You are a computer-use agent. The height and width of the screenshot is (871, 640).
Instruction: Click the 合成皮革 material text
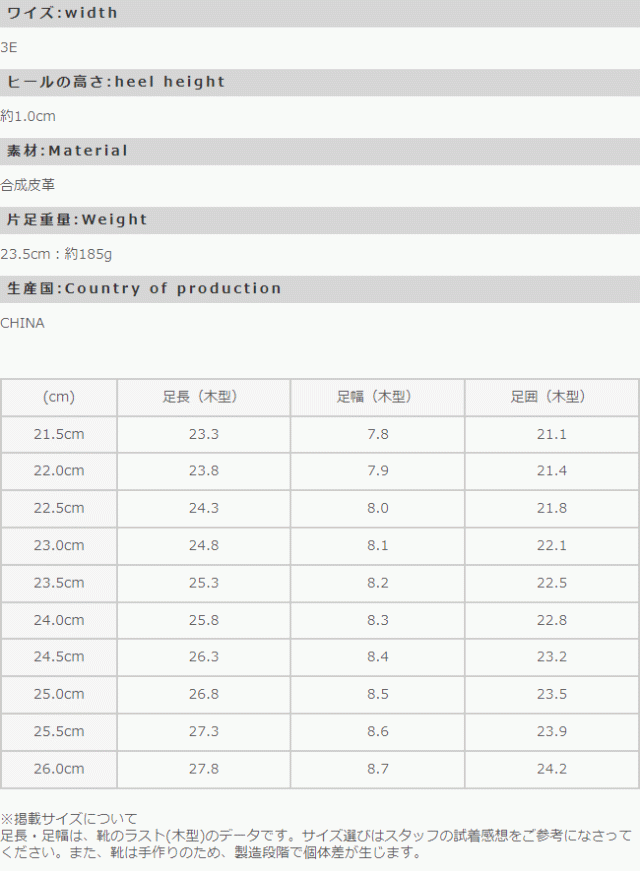28,185
